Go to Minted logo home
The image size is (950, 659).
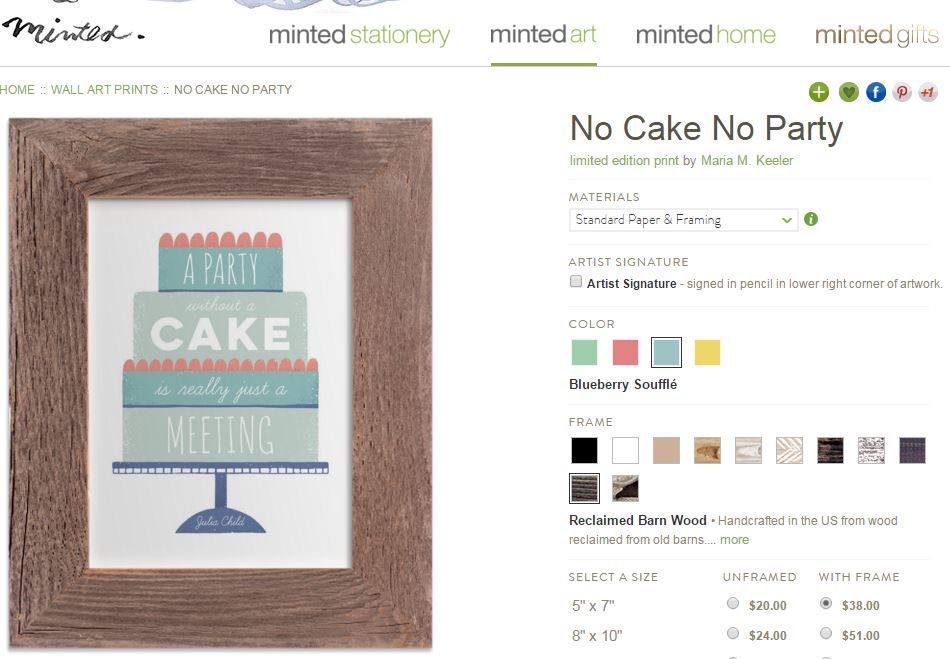click(73, 30)
